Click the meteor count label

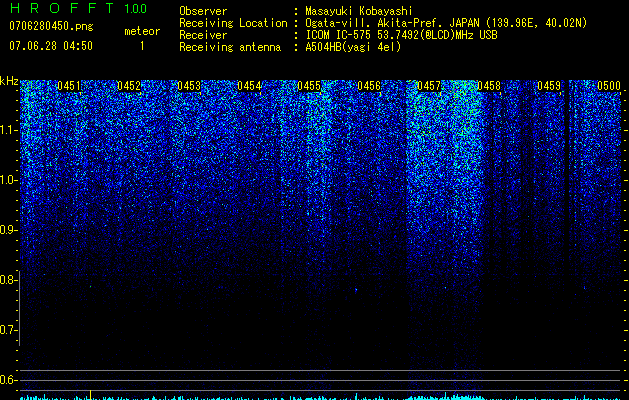(x=142, y=31)
